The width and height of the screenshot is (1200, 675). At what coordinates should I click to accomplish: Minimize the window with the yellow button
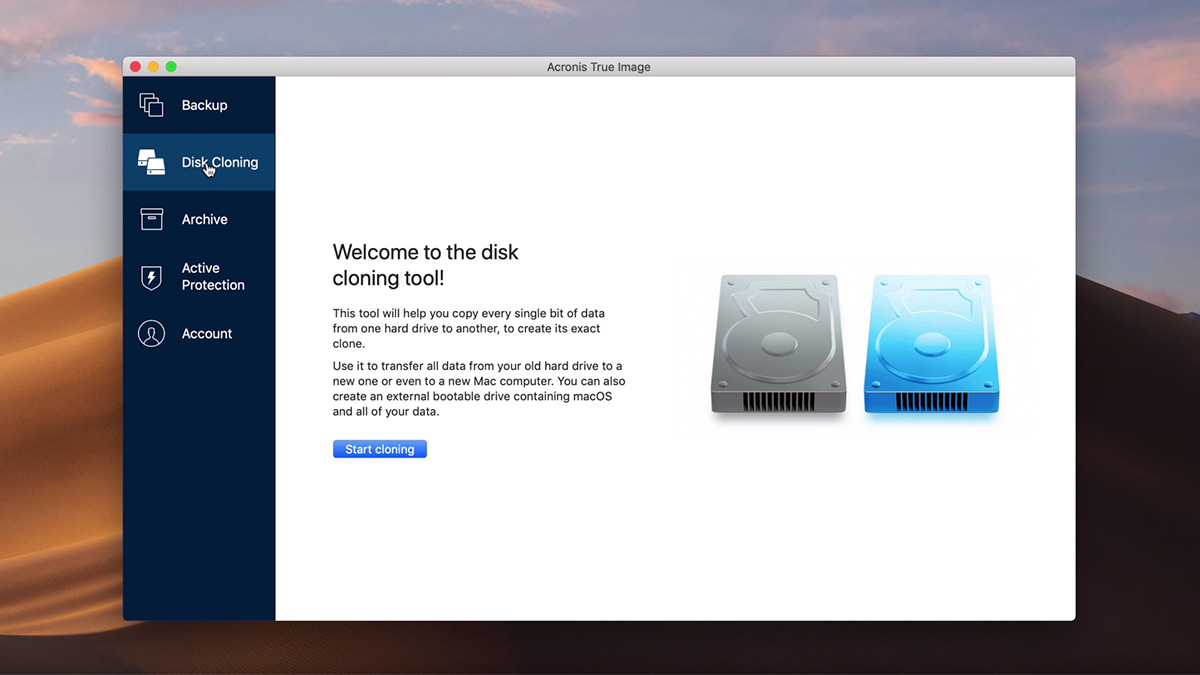(153, 67)
